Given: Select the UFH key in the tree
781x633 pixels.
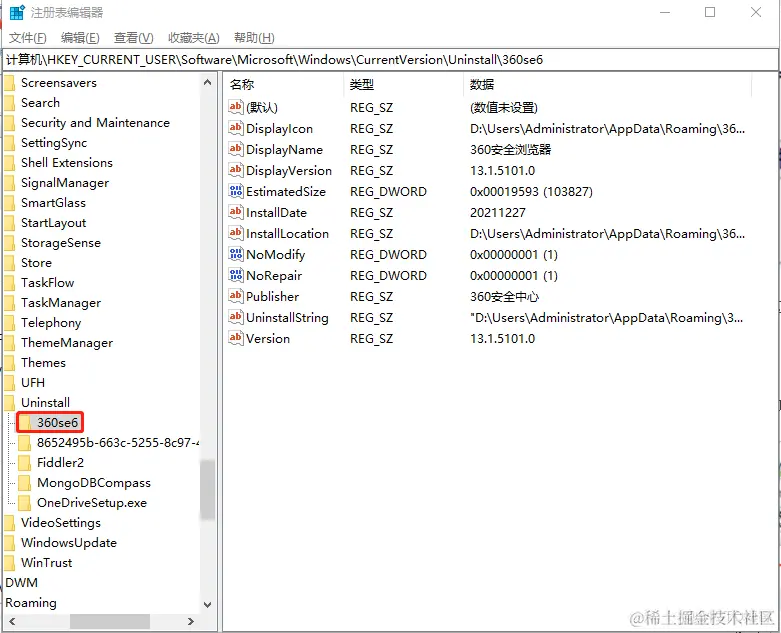Looking at the screenshot, I should (x=33, y=382).
